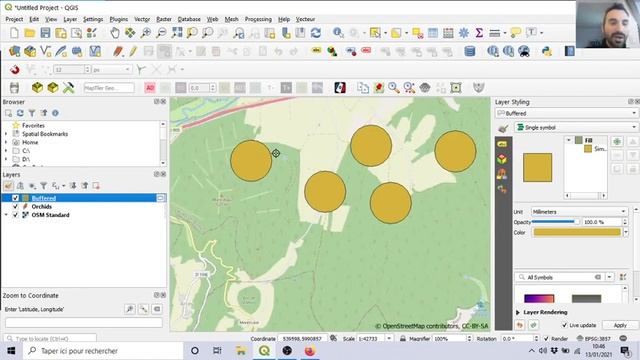Open the Field Calculator icon
Viewport: 640px width, 360px height.
point(448,33)
